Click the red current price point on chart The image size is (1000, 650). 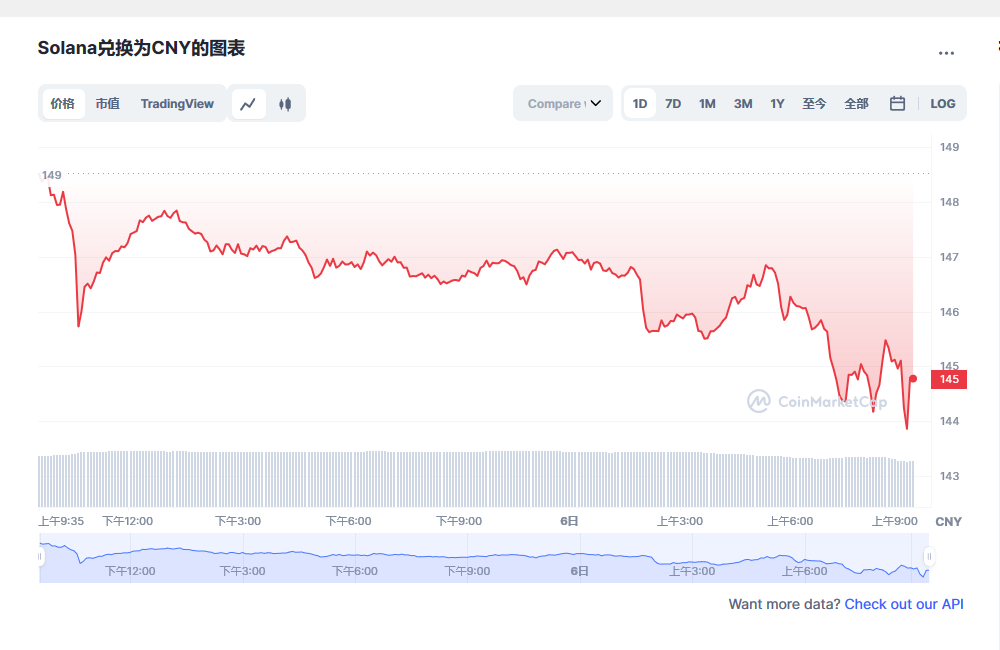913,379
